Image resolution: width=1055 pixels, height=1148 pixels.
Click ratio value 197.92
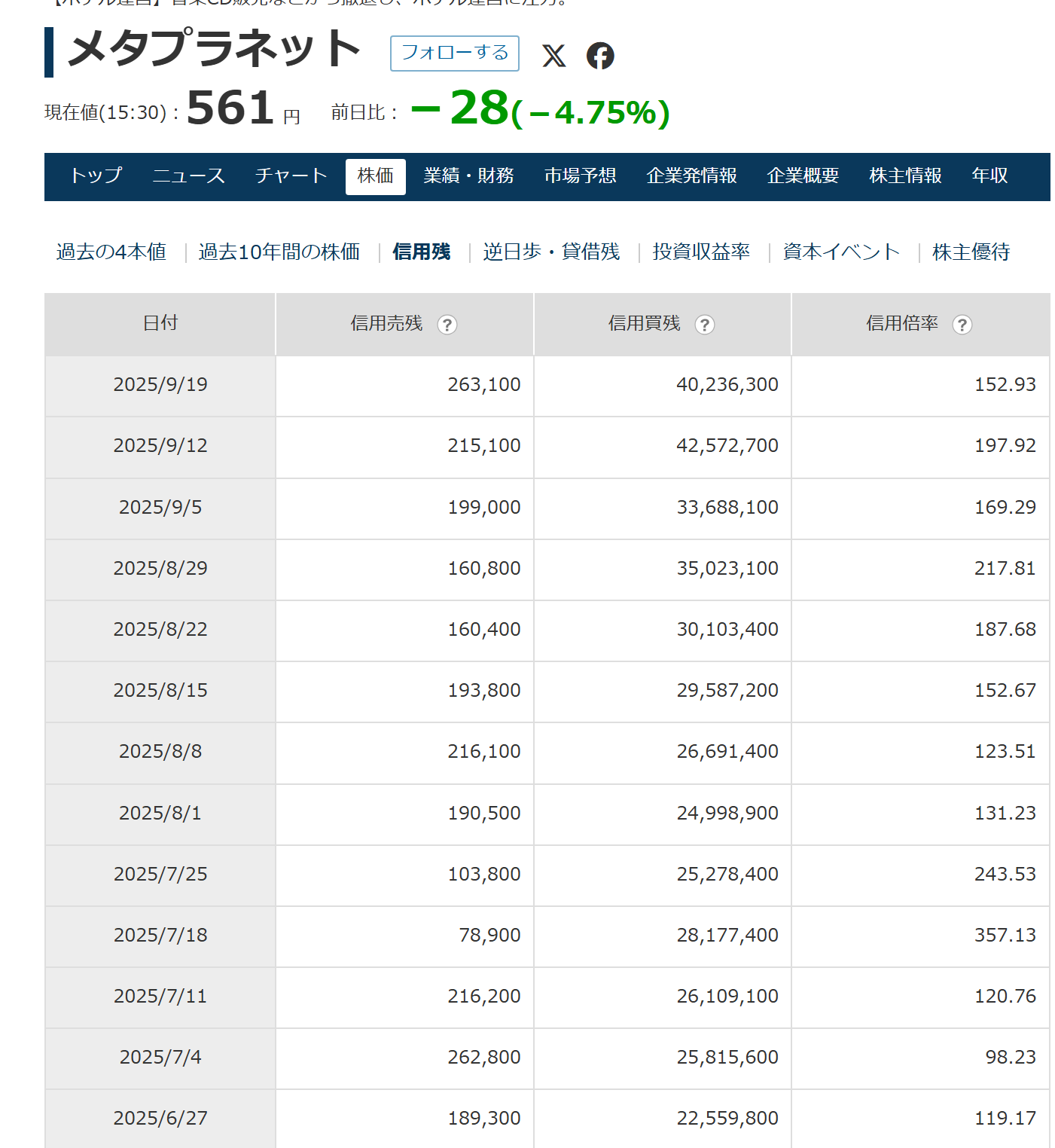(1005, 446)
